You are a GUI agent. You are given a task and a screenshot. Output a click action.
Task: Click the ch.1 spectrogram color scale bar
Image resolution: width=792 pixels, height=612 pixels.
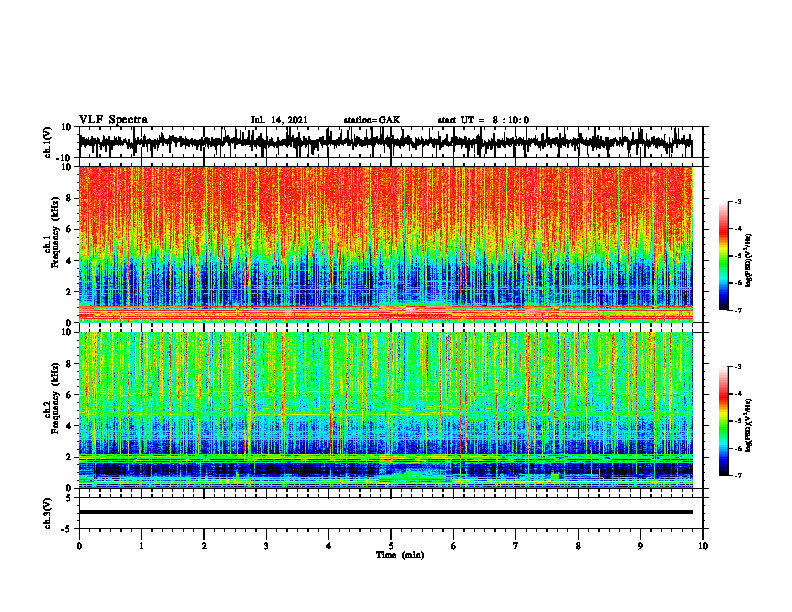723,256
